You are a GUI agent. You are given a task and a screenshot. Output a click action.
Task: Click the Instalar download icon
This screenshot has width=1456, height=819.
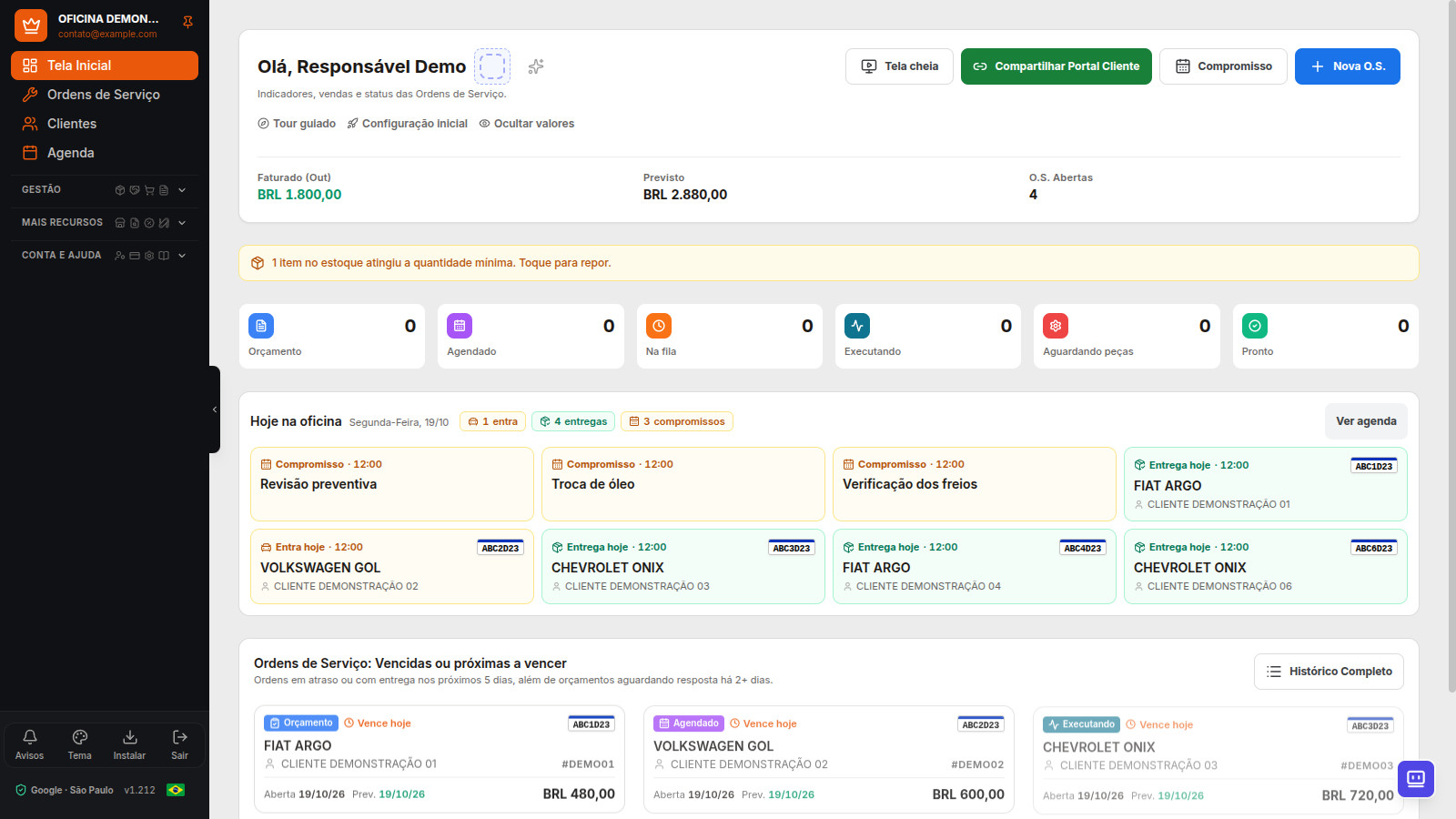tap(129, 743)
